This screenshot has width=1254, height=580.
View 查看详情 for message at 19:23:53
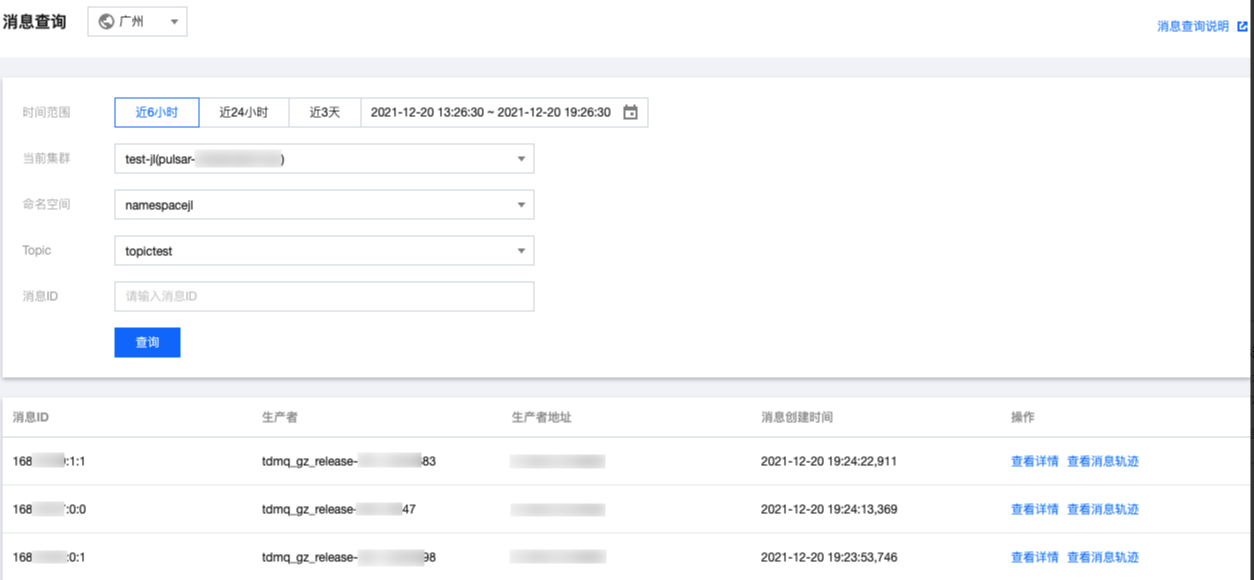click(x=1034, y=557)
